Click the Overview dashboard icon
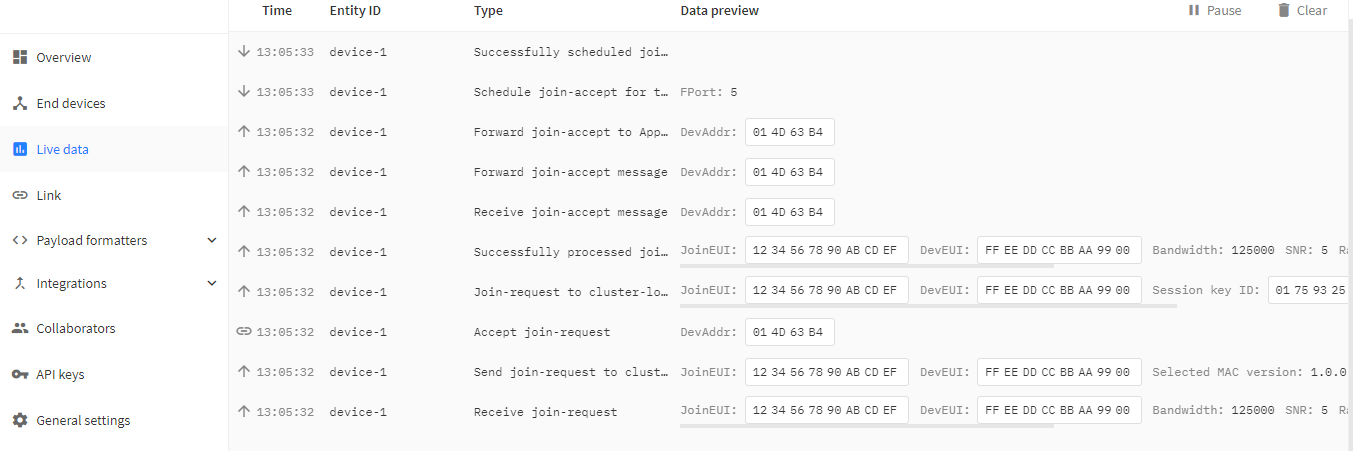The image size is (1353, 451). coord(19,58)
